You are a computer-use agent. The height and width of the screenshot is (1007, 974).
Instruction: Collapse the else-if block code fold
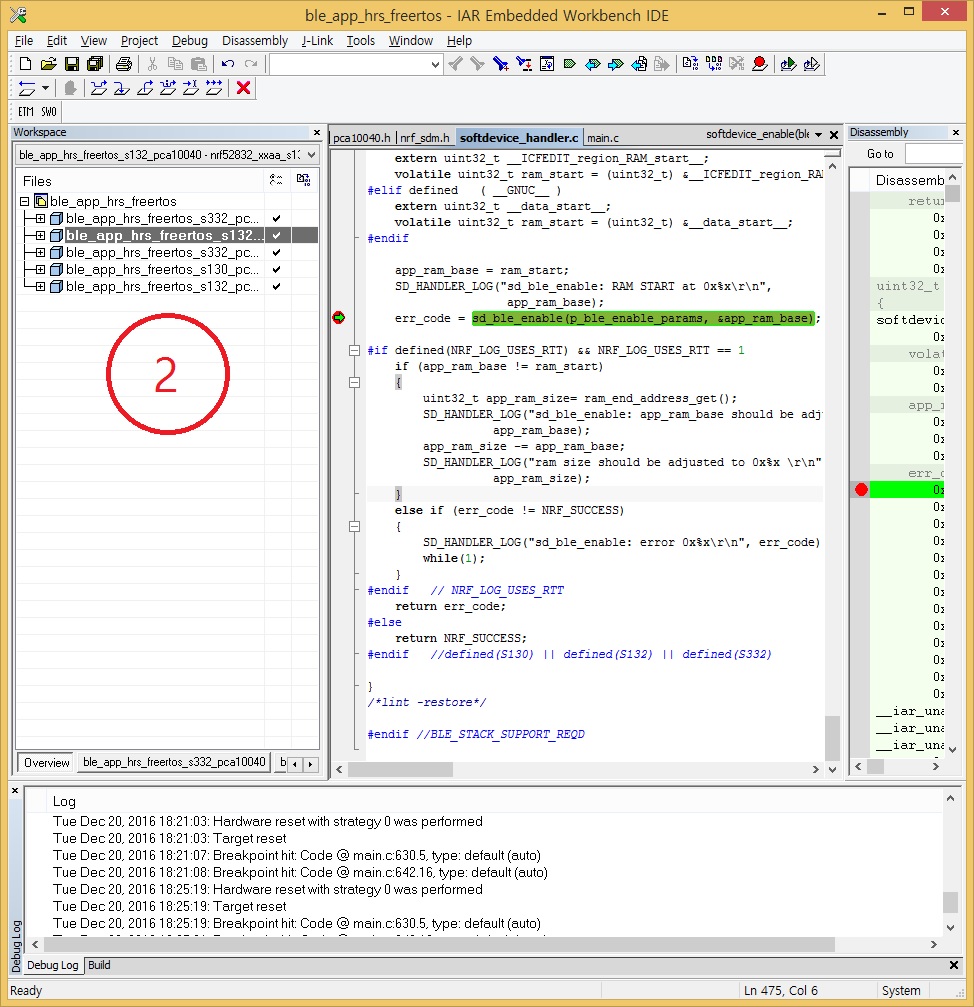[354, 527]
